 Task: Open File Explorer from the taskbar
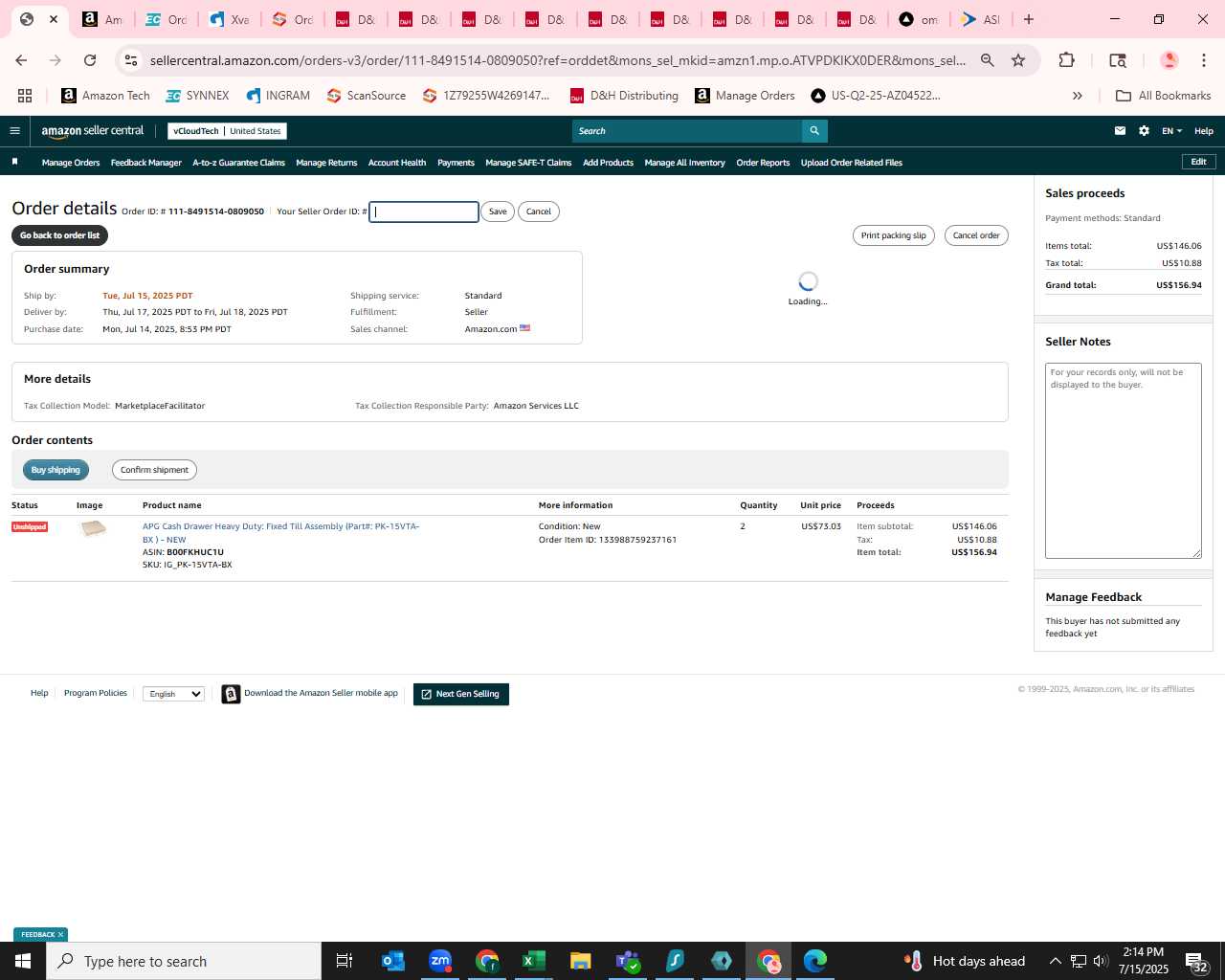tap(580, 961)
